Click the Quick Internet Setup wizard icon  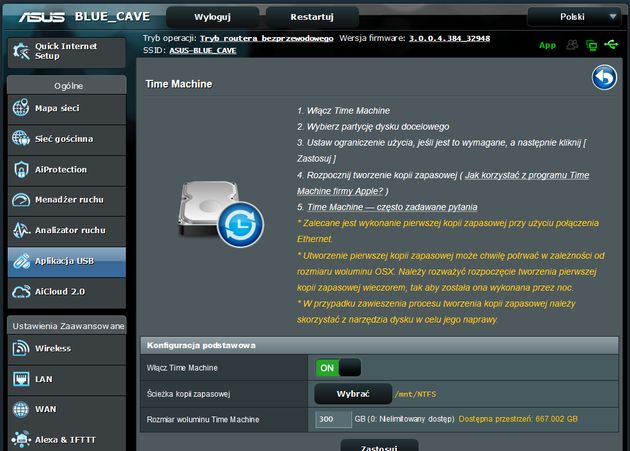pyautogui.click(x=21, y=51)
